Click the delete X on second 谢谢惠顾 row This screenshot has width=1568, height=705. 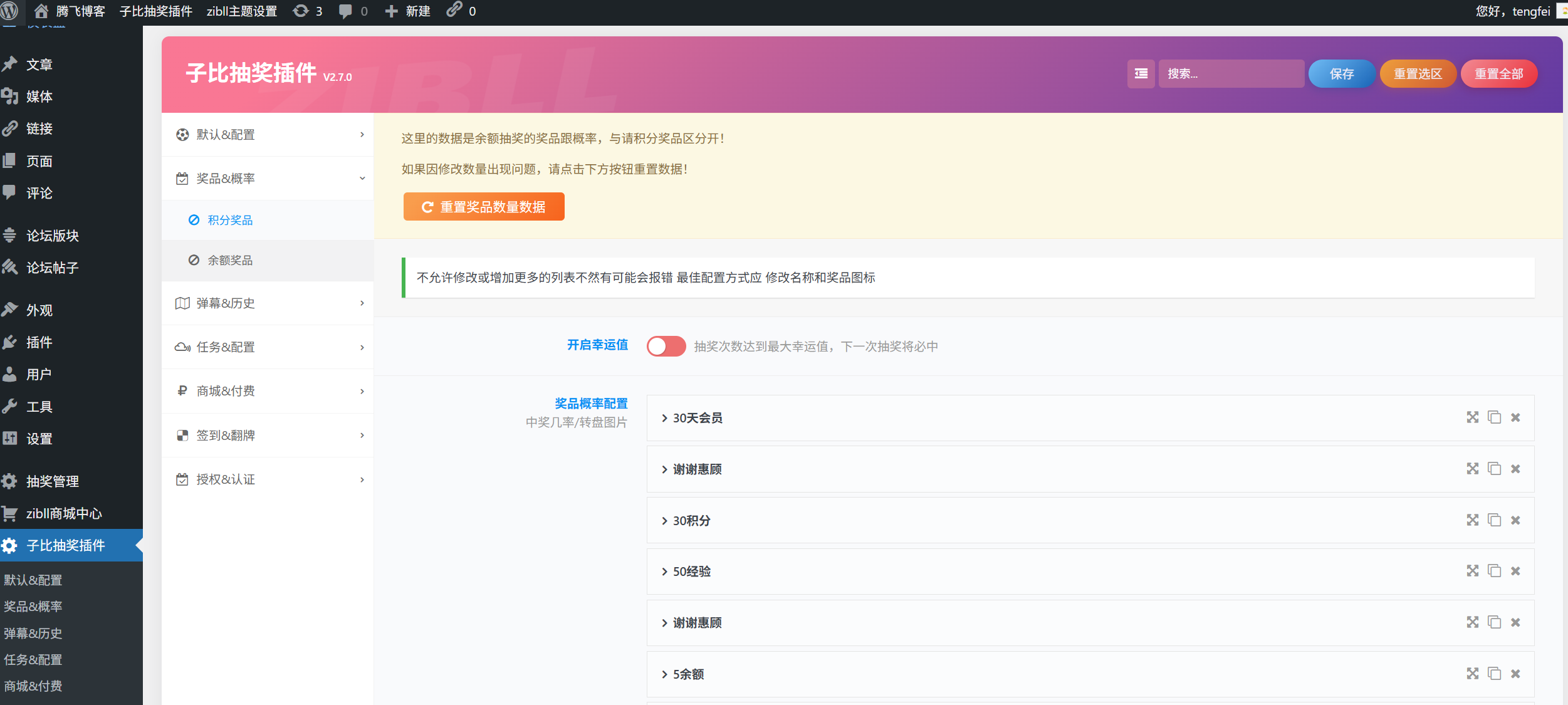[x=1517, y=622]
